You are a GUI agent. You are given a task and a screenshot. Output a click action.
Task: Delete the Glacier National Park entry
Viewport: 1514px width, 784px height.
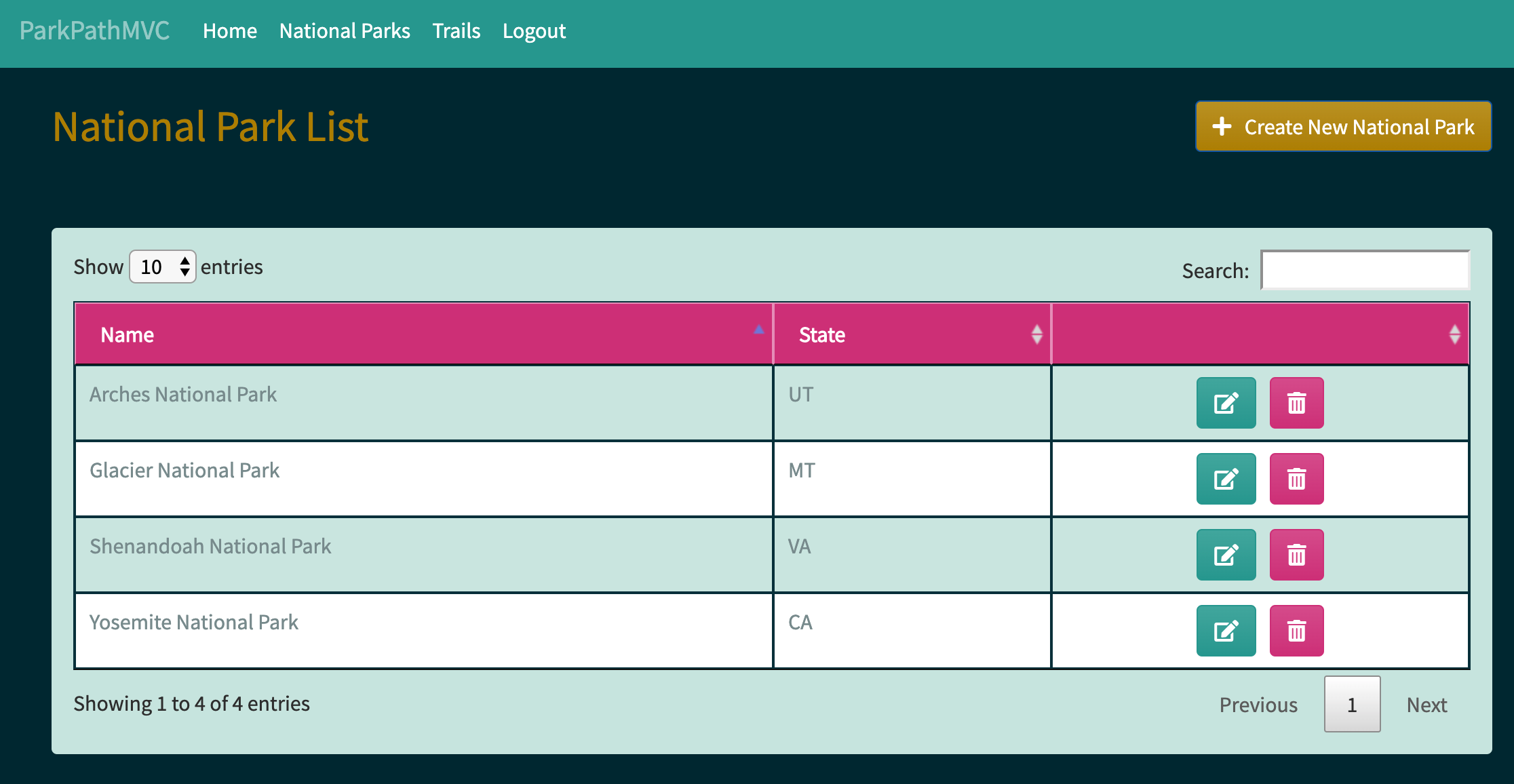pyautogui.click(x=1296, y=479)
